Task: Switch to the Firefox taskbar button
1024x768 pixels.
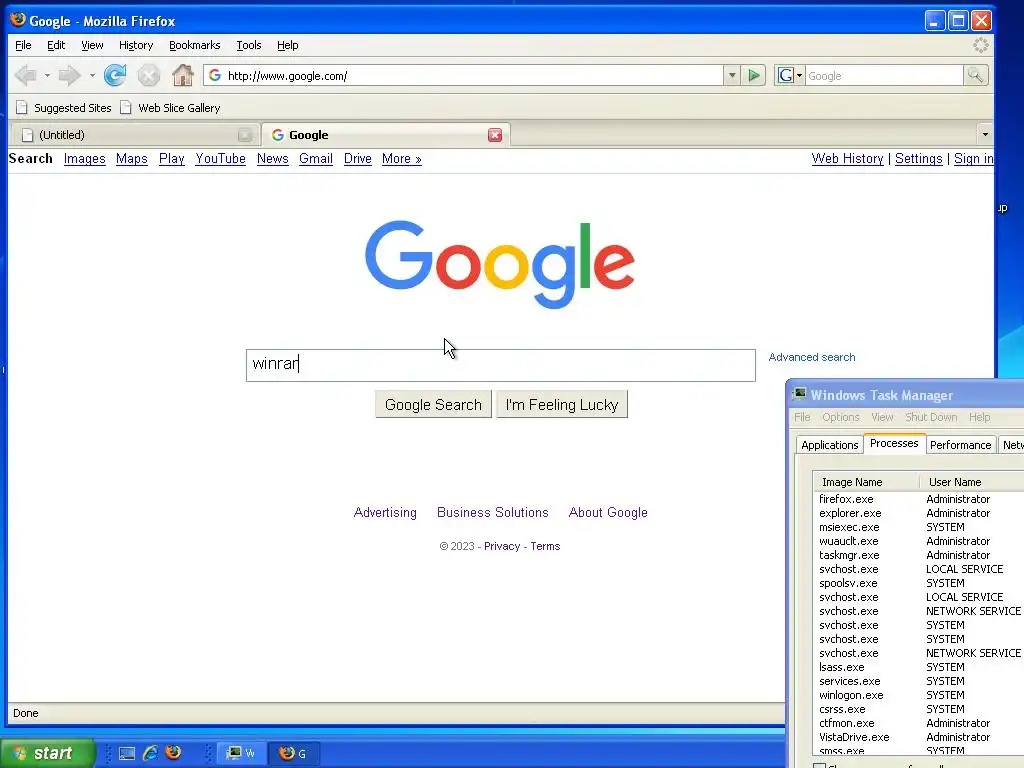Action: point(295,754)
